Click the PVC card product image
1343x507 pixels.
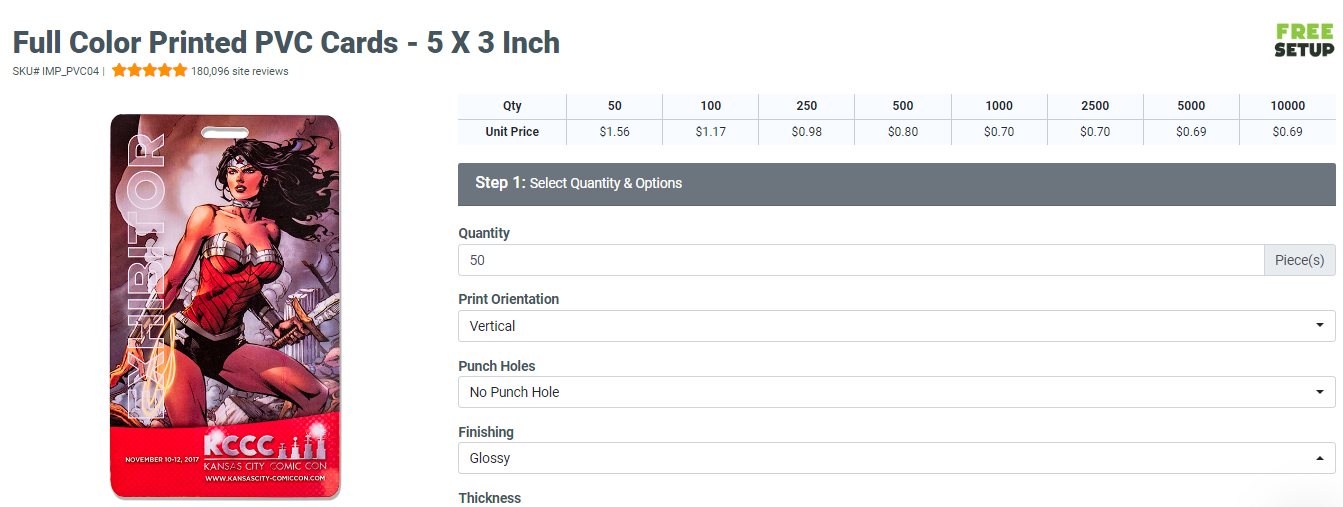coord(226,305)
